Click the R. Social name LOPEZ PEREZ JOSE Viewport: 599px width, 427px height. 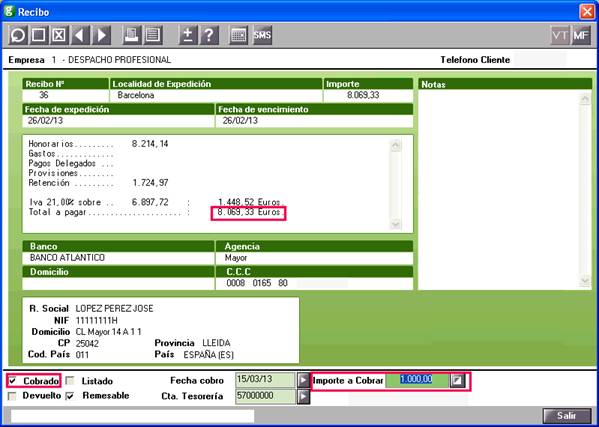pyautogui.click(x=115, y=309)
